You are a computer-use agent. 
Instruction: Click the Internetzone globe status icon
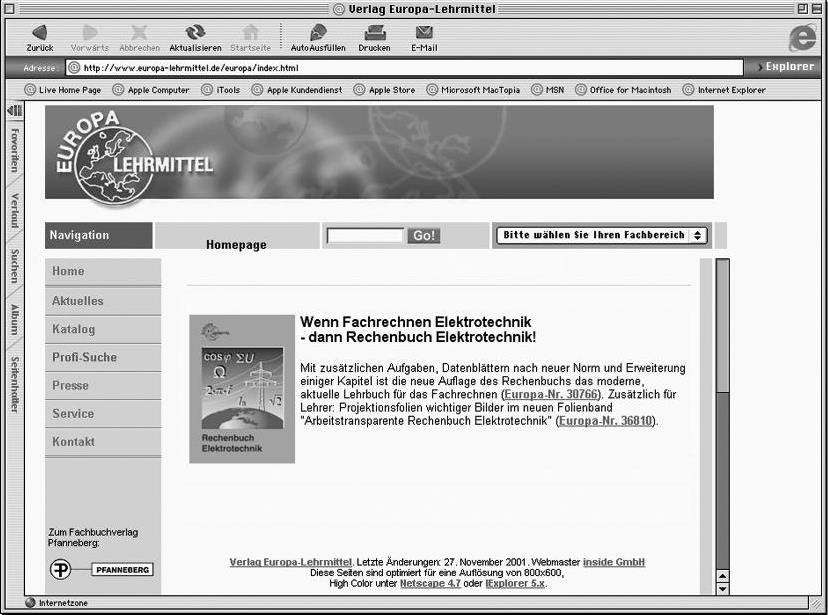pos(30,602)
